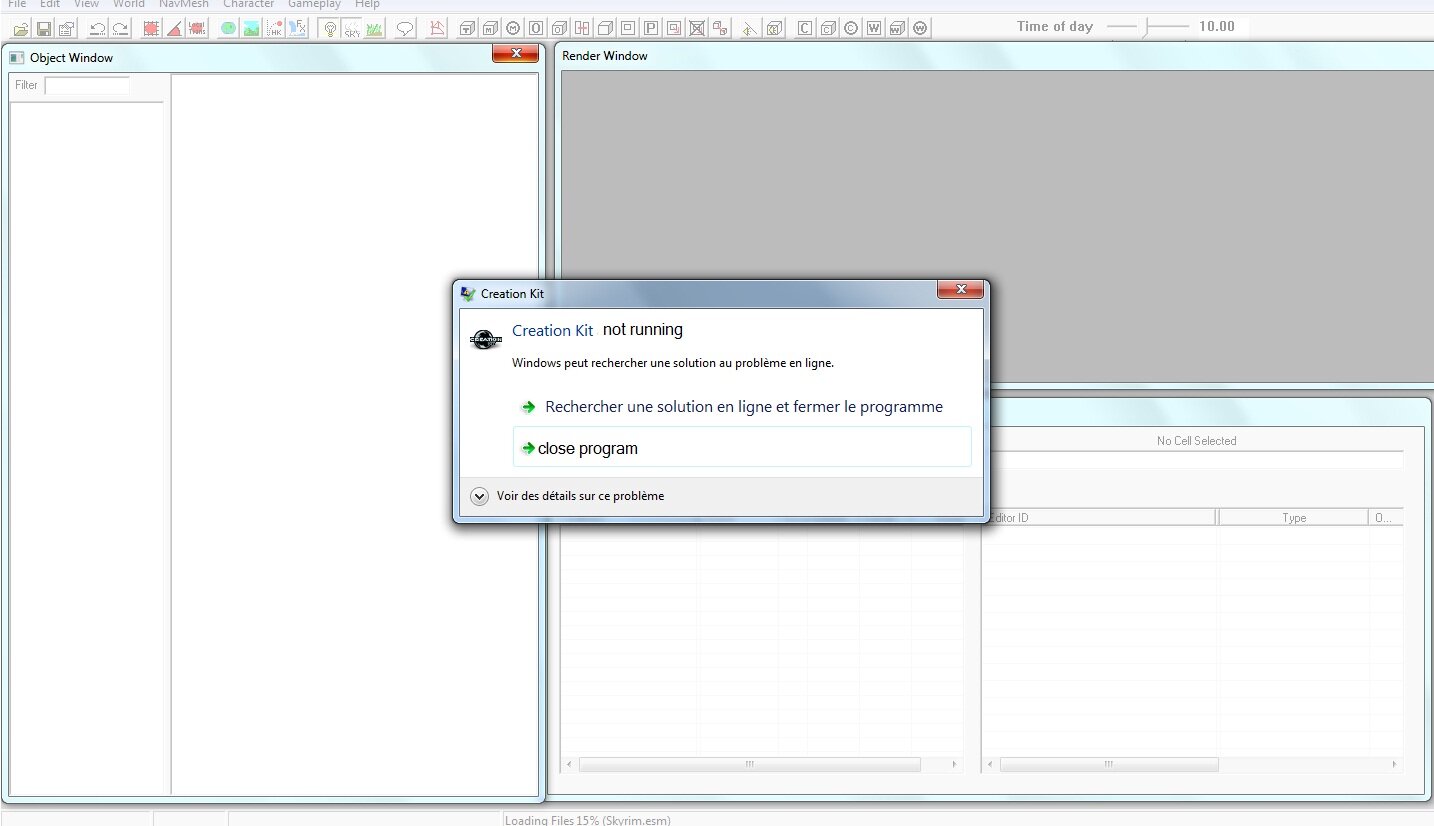Toggle the SKY toolbar icon
The width and height of the screenshot is (1434, 826).
[x=352, y=28]
